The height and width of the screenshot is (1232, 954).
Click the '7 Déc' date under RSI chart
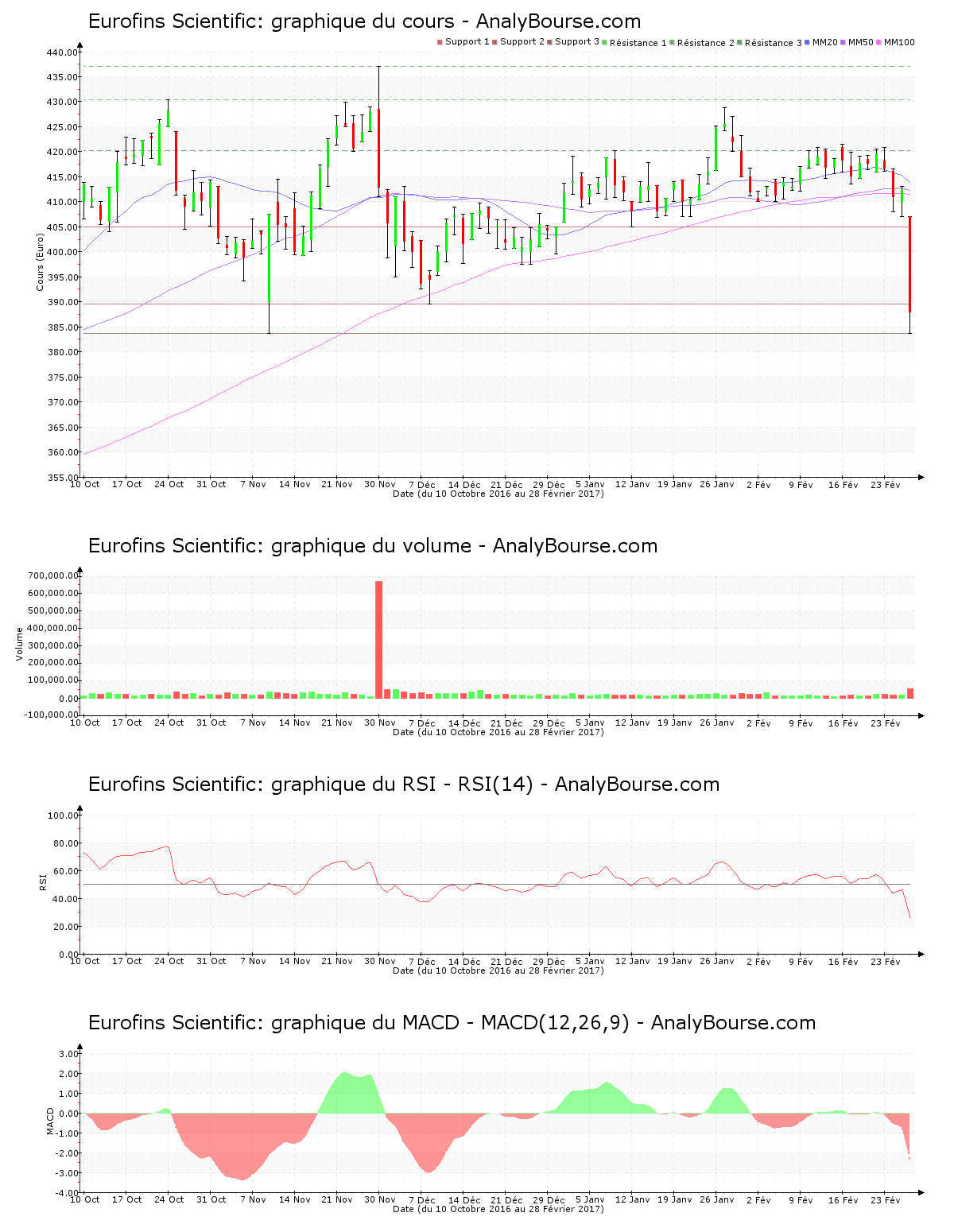tap(422, 961)
